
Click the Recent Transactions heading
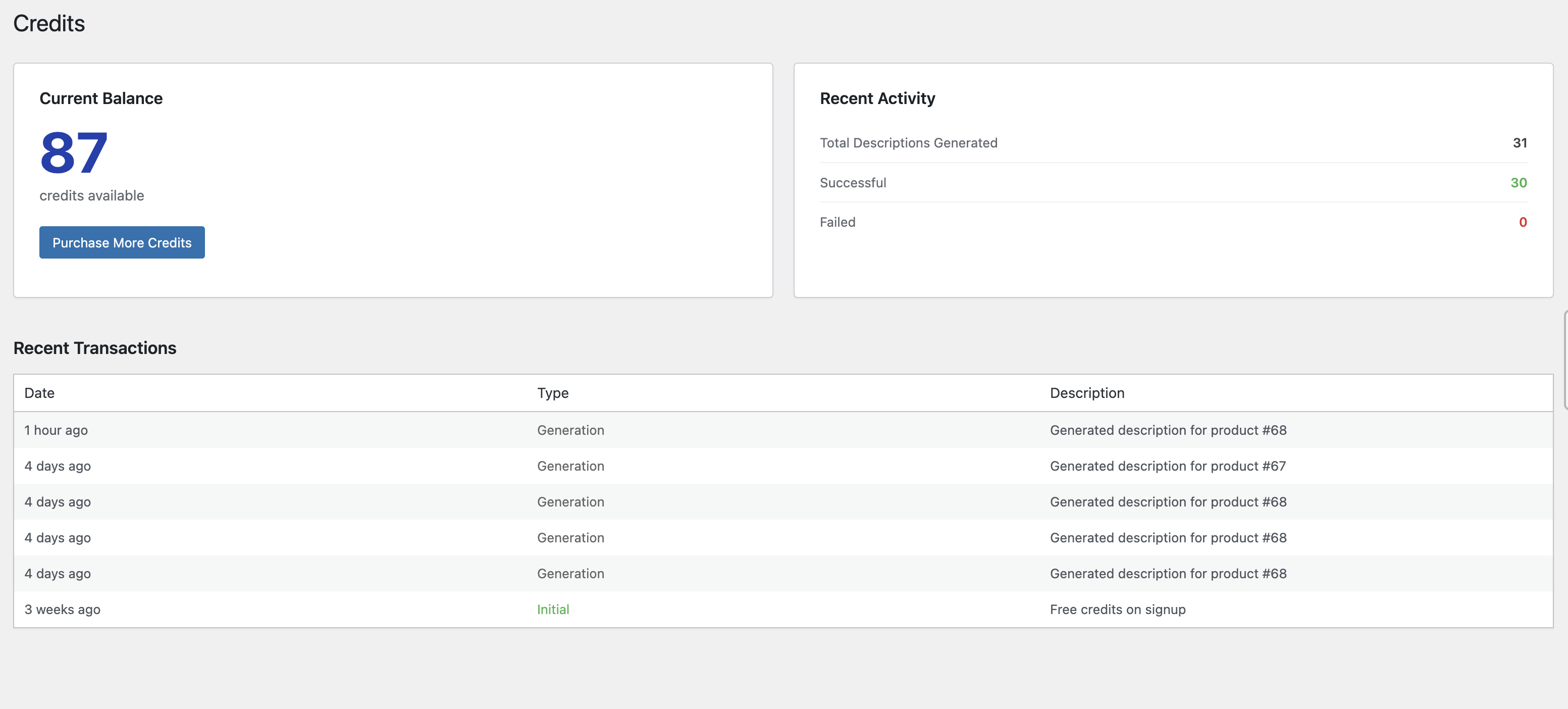click(x=95, y=348)
